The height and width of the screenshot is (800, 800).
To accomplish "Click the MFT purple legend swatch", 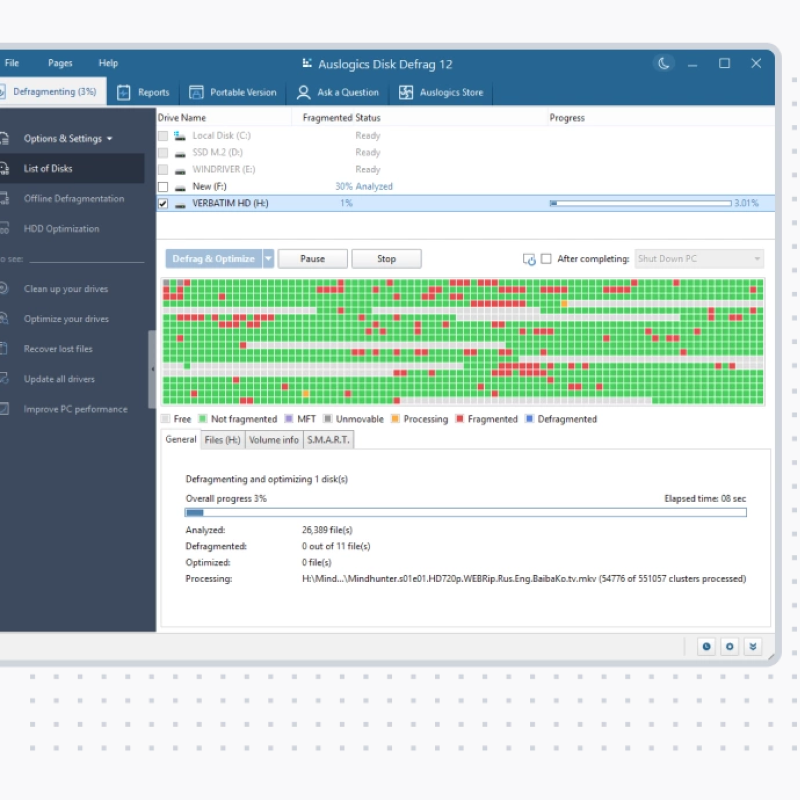I will coord(289,419).
